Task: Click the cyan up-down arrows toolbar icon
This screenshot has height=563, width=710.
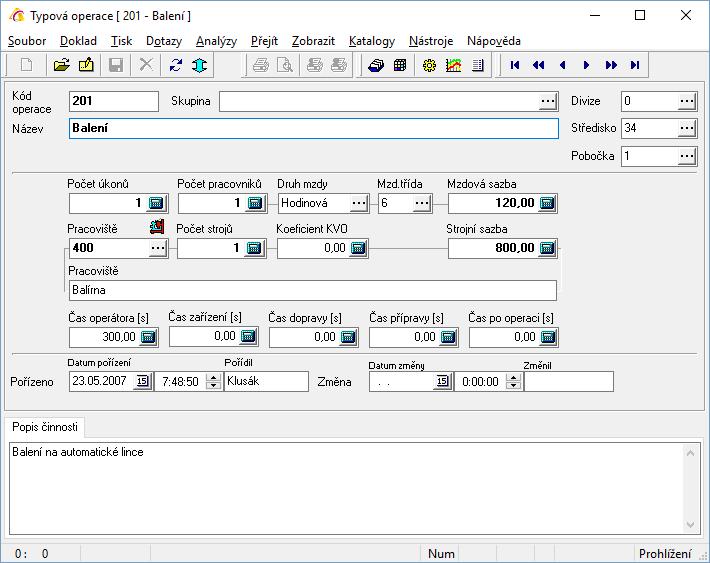Action: click(199, 65)
